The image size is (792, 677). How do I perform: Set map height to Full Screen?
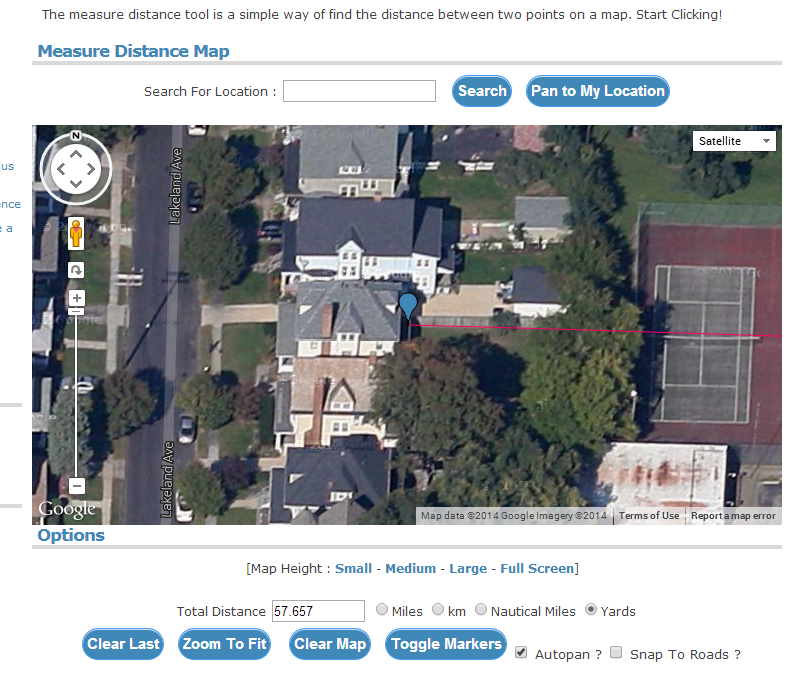pyautogui.click(x=537, y=568)
